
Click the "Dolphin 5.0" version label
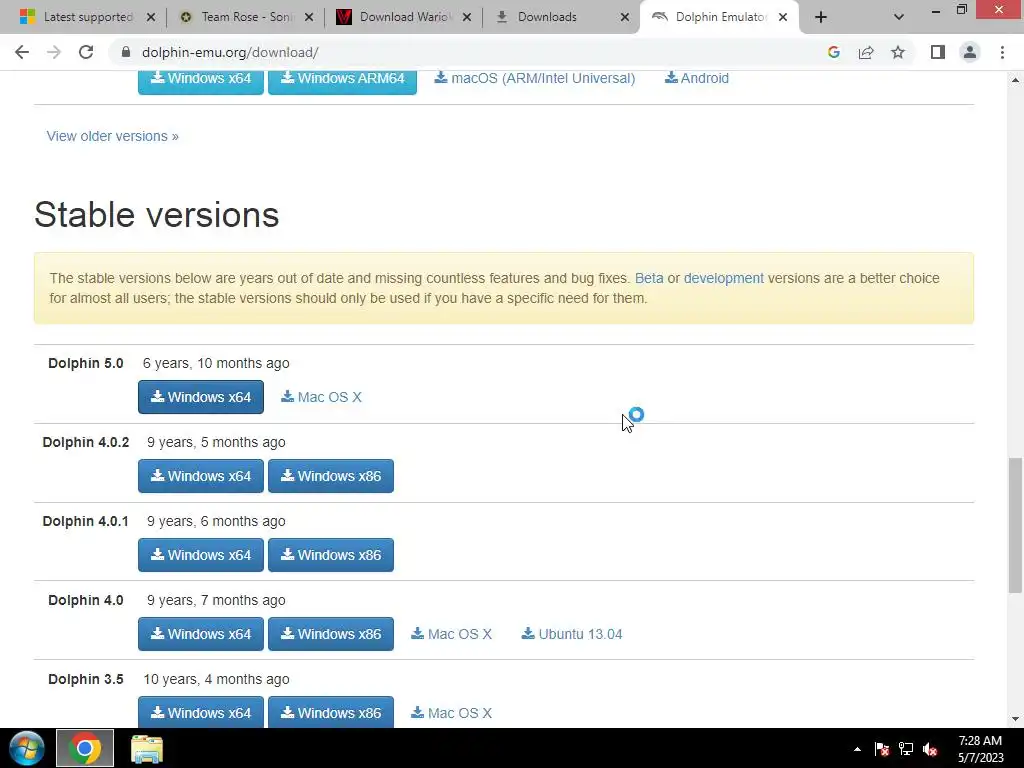point(86,363)
